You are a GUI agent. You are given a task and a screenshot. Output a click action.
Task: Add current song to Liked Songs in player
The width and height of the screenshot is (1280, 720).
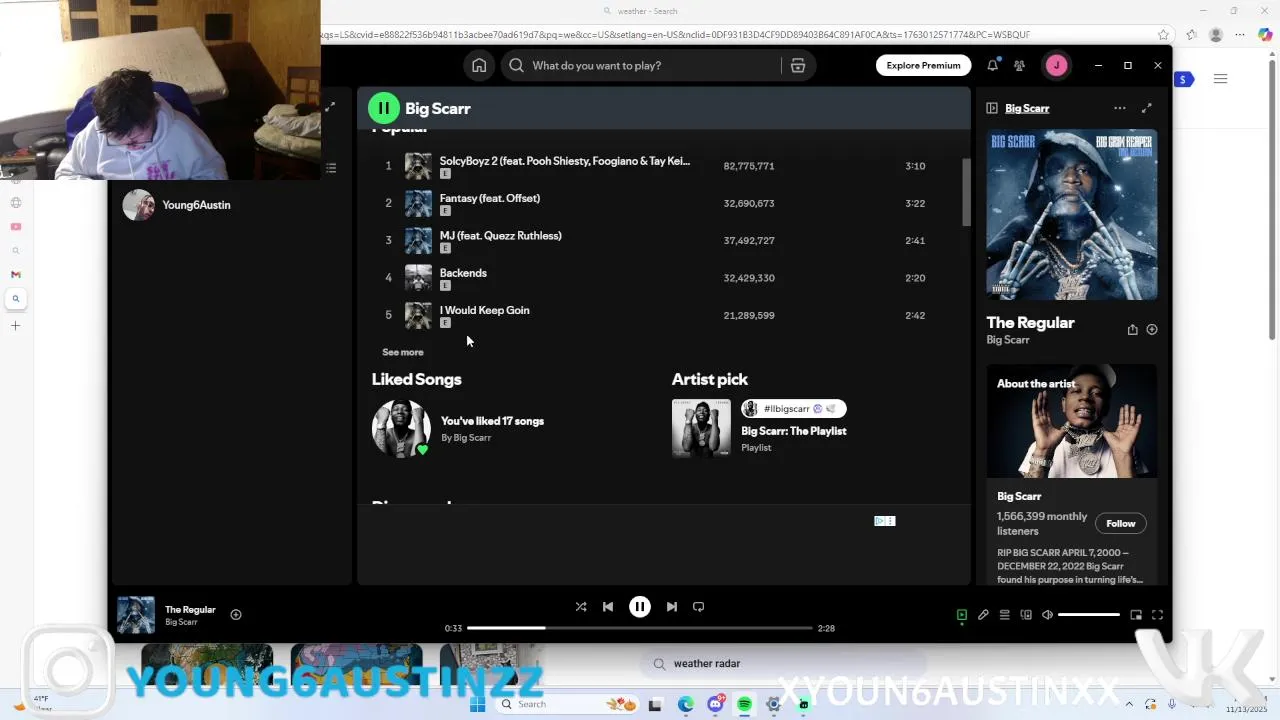coord(236,615)
